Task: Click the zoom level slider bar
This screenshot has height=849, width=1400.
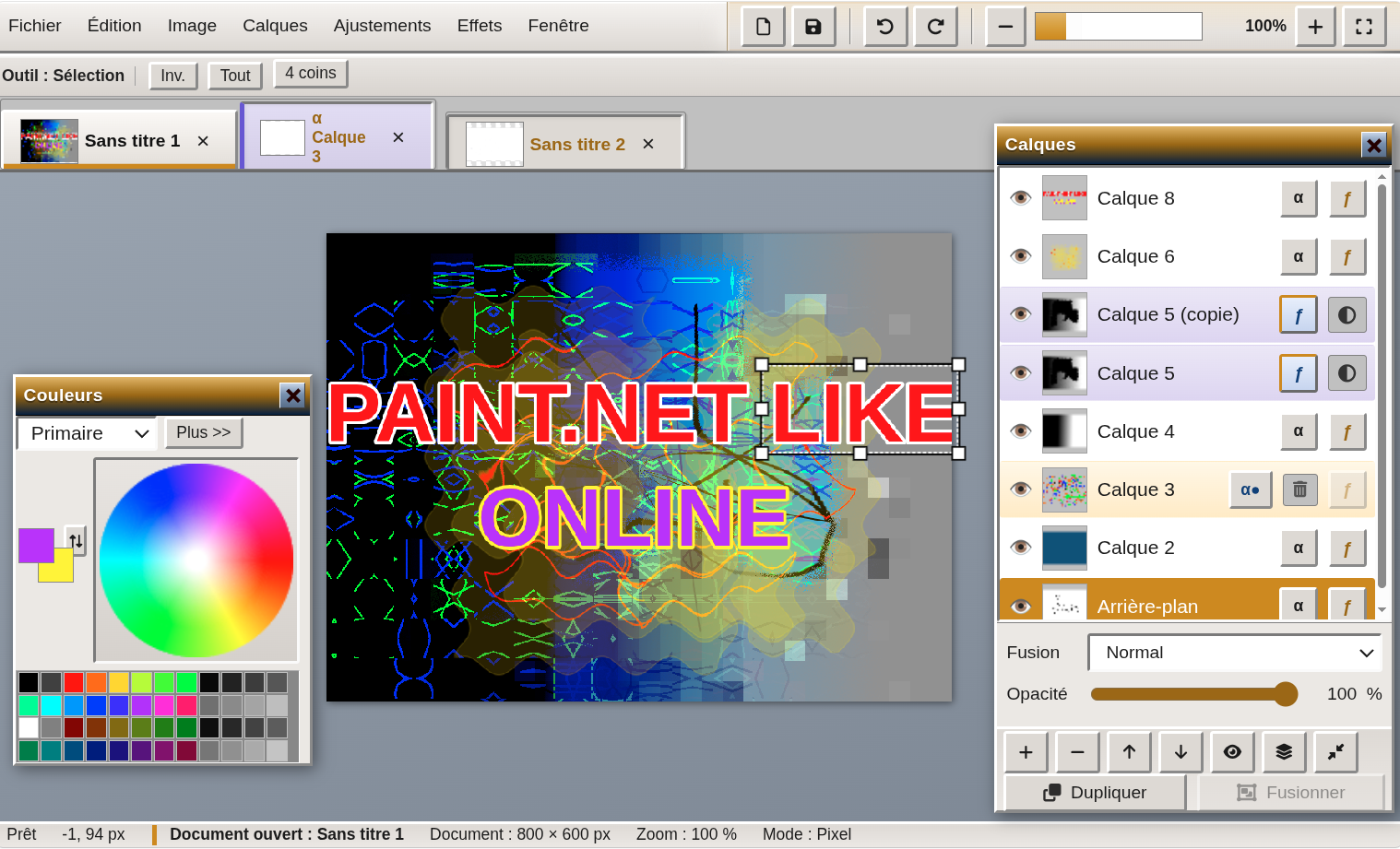Action: 1119,27
